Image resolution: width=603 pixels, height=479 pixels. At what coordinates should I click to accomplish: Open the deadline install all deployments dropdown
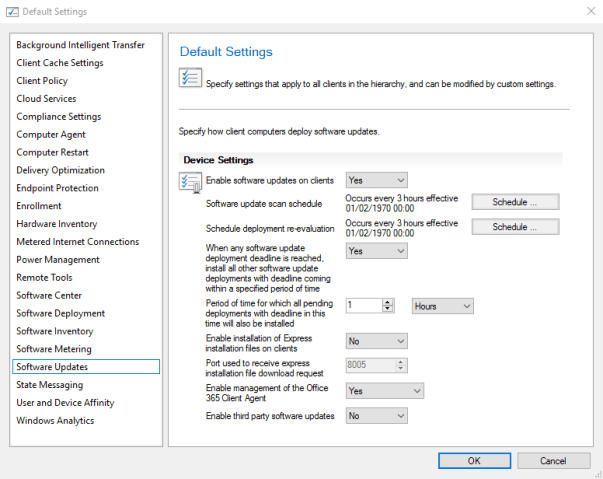tap(376, 251)
